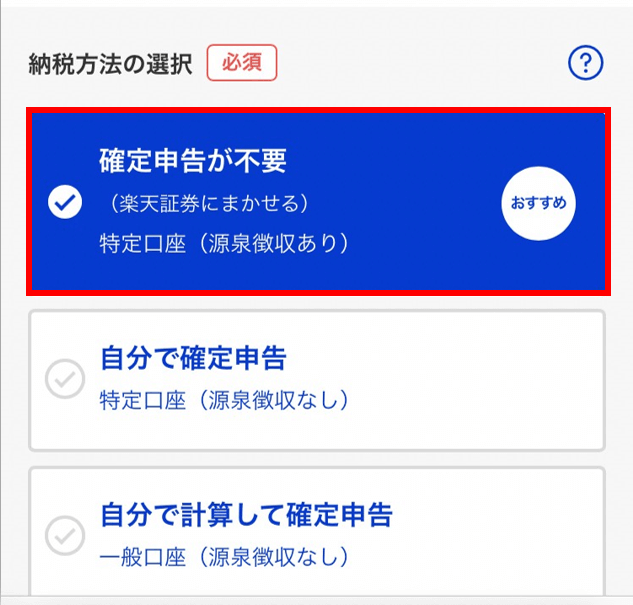Select the 一般口座 option card

[x=317, y=531]
